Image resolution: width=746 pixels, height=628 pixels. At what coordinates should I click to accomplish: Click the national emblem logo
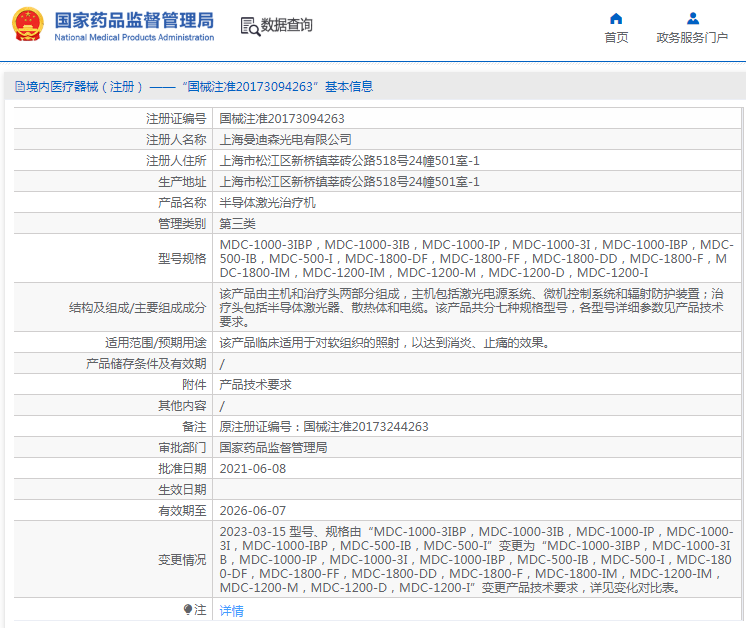[28, 25]
